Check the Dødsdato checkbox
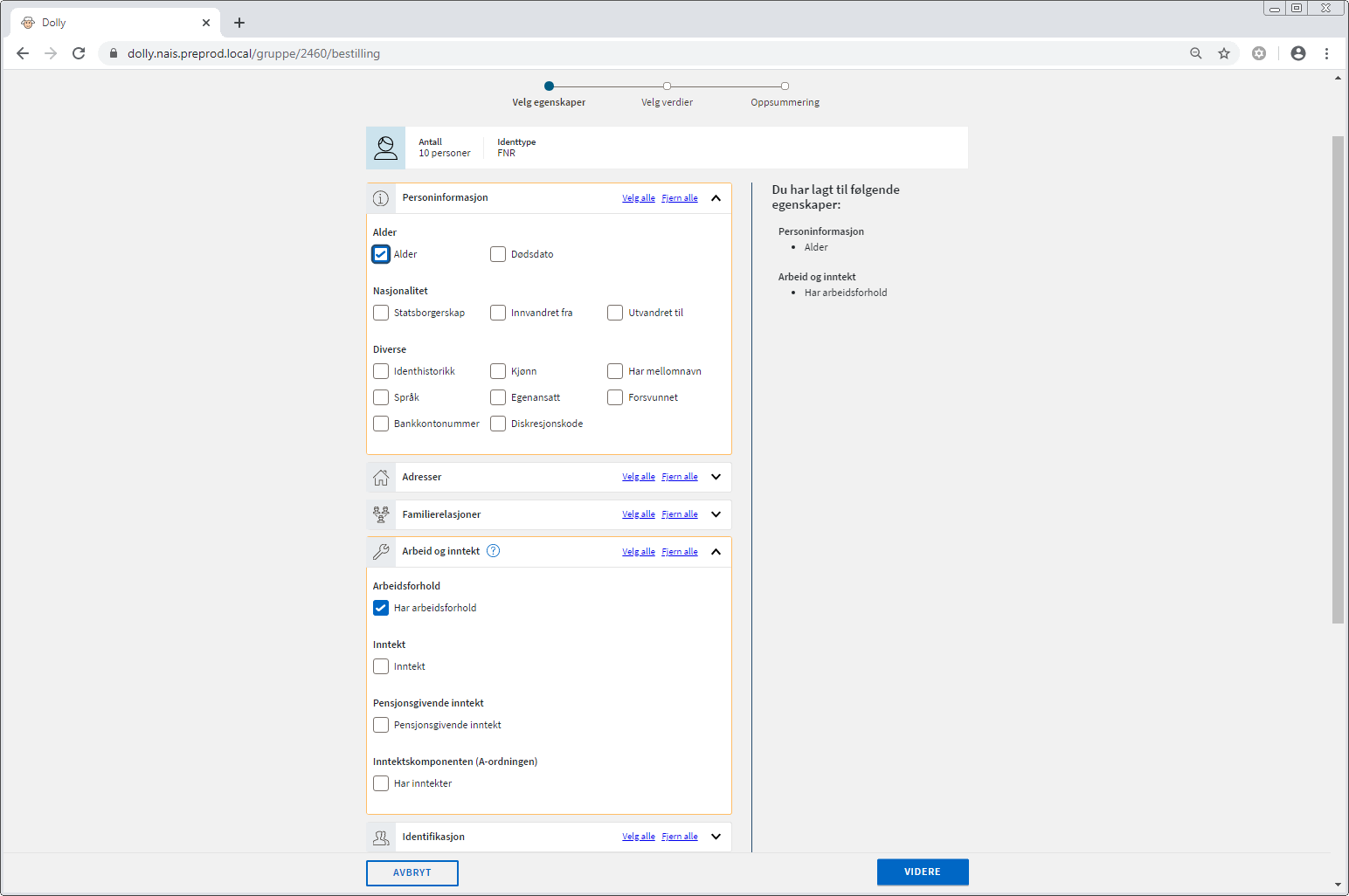 click(x=498, y=254)
